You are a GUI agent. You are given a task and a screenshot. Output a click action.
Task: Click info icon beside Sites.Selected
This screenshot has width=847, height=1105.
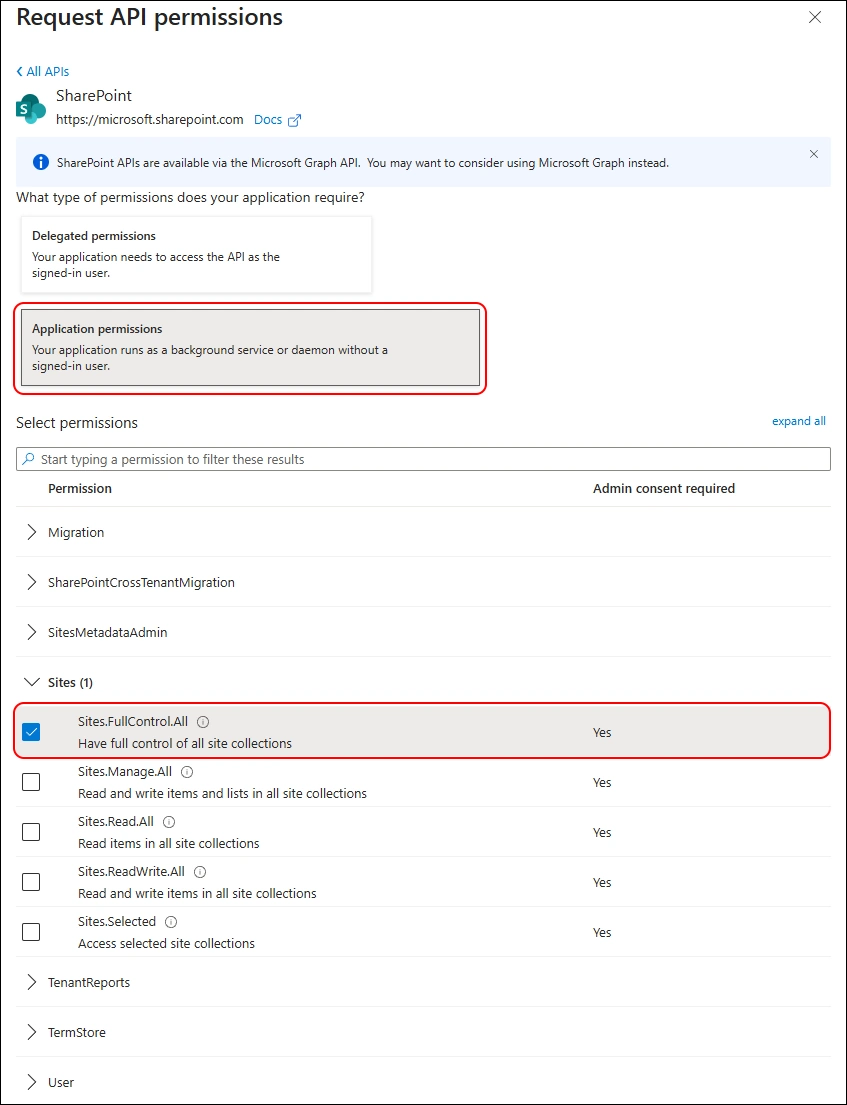(171, 922)
